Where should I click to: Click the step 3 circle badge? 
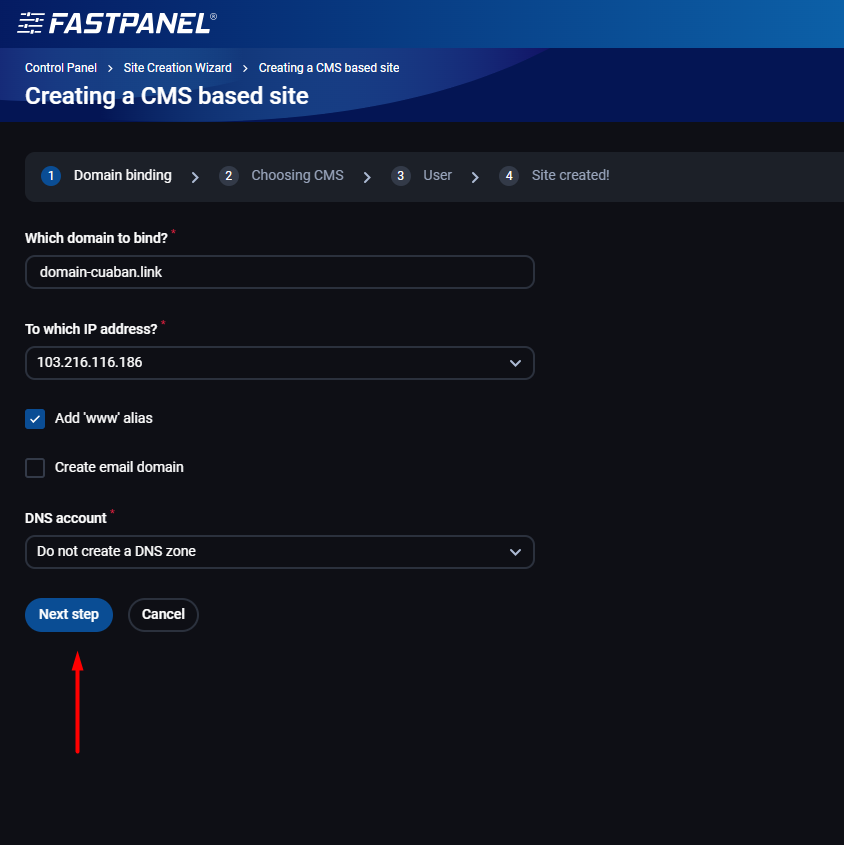pyautogui.click(x=400, y=176)
